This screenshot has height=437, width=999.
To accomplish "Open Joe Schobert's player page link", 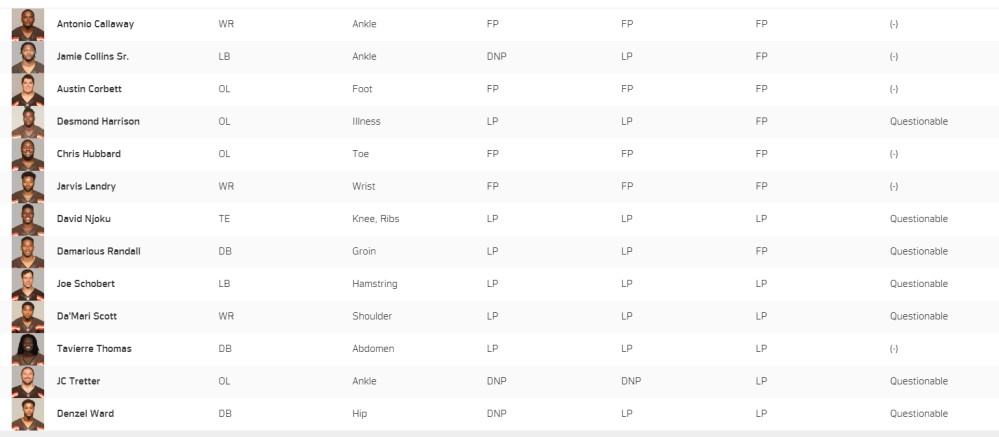I will click(86, 283).
